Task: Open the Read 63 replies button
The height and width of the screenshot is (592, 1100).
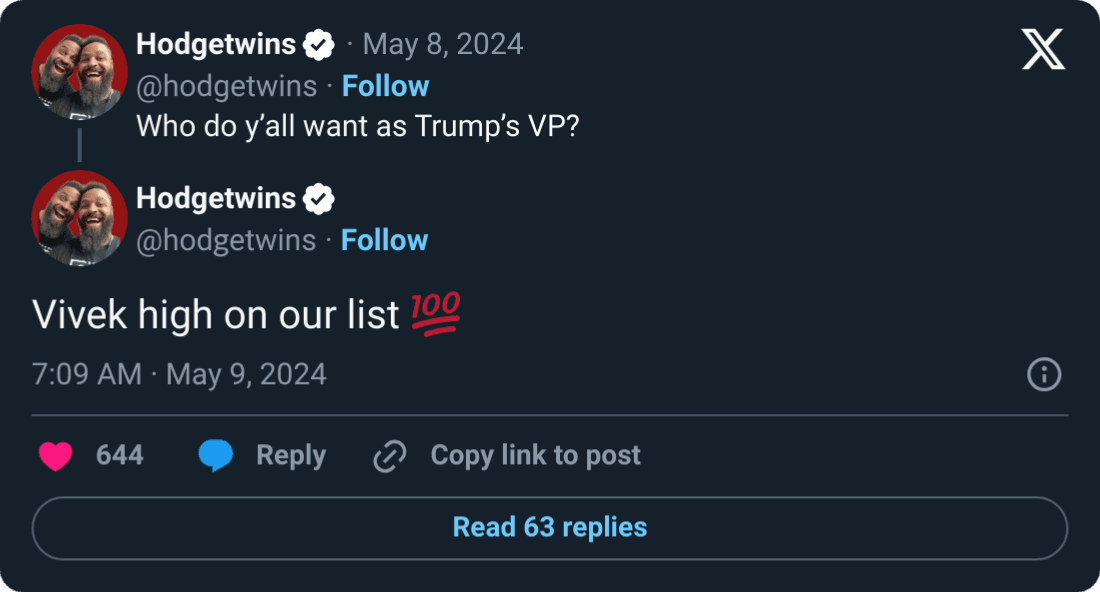Action: point(550,527)
